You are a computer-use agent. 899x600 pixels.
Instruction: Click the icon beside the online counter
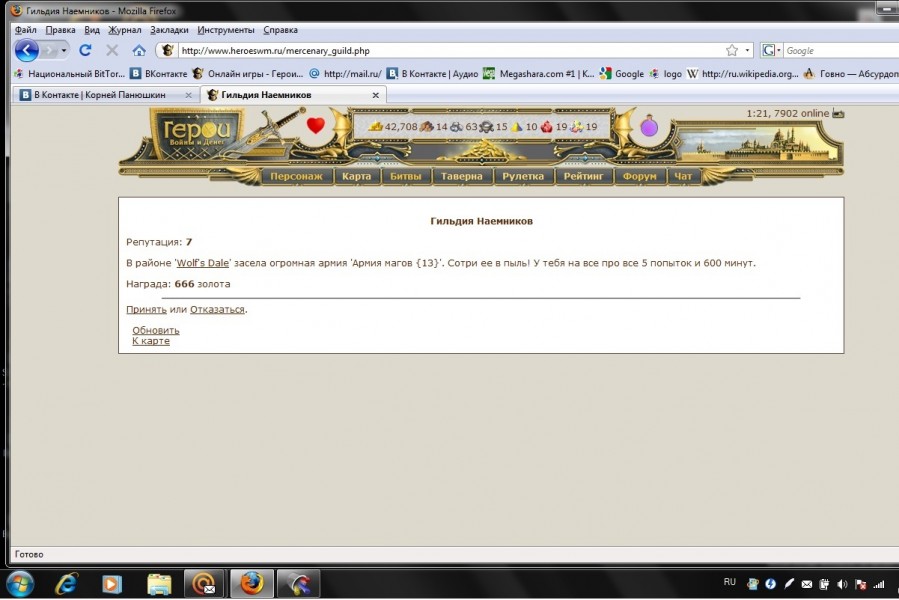[838, 114]
